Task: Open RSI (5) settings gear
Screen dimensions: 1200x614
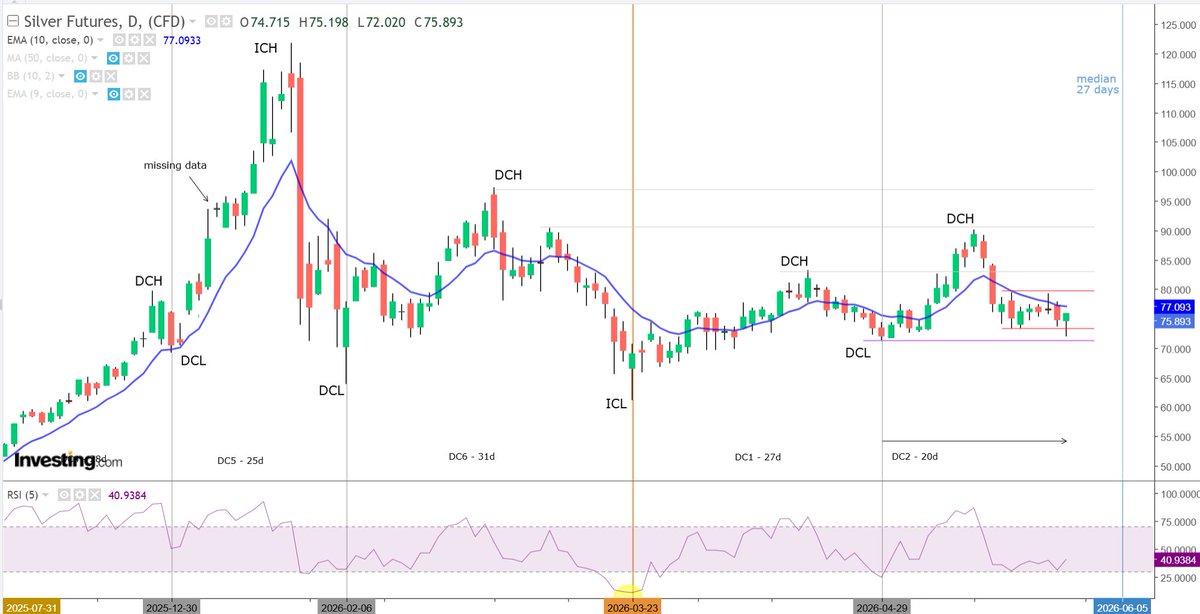Action: point(79,495)
